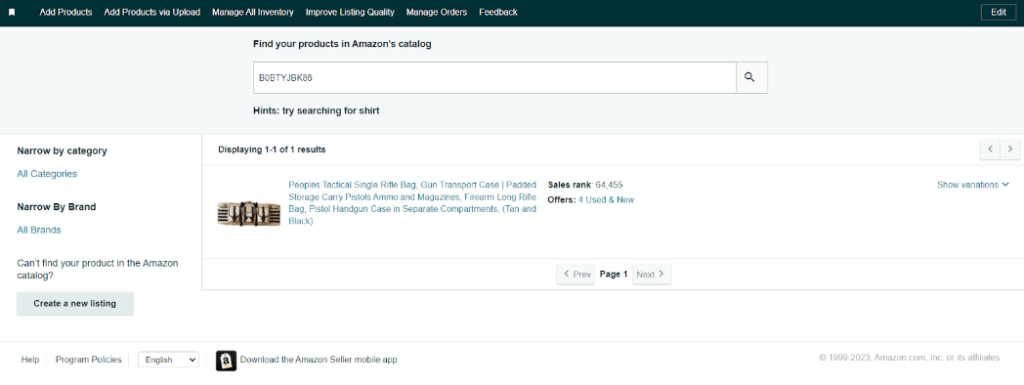Open the Feedback menu item
The height and width of the screenshot is (385, 1024).
tap(498, 12)
